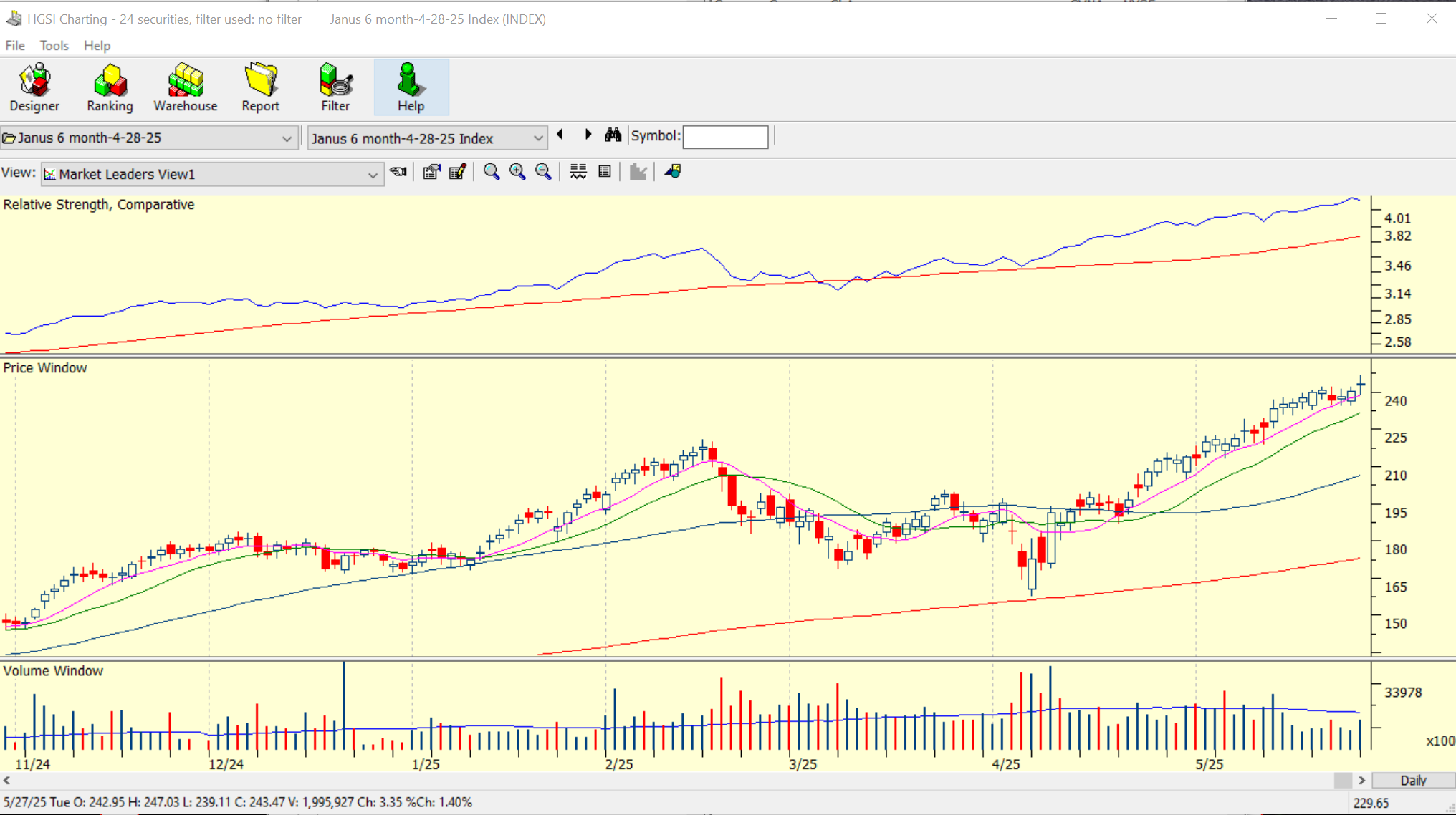Click the 12/24 date axis label
The height and width of the screenshot is (815, 1456).
click(226, 764)
